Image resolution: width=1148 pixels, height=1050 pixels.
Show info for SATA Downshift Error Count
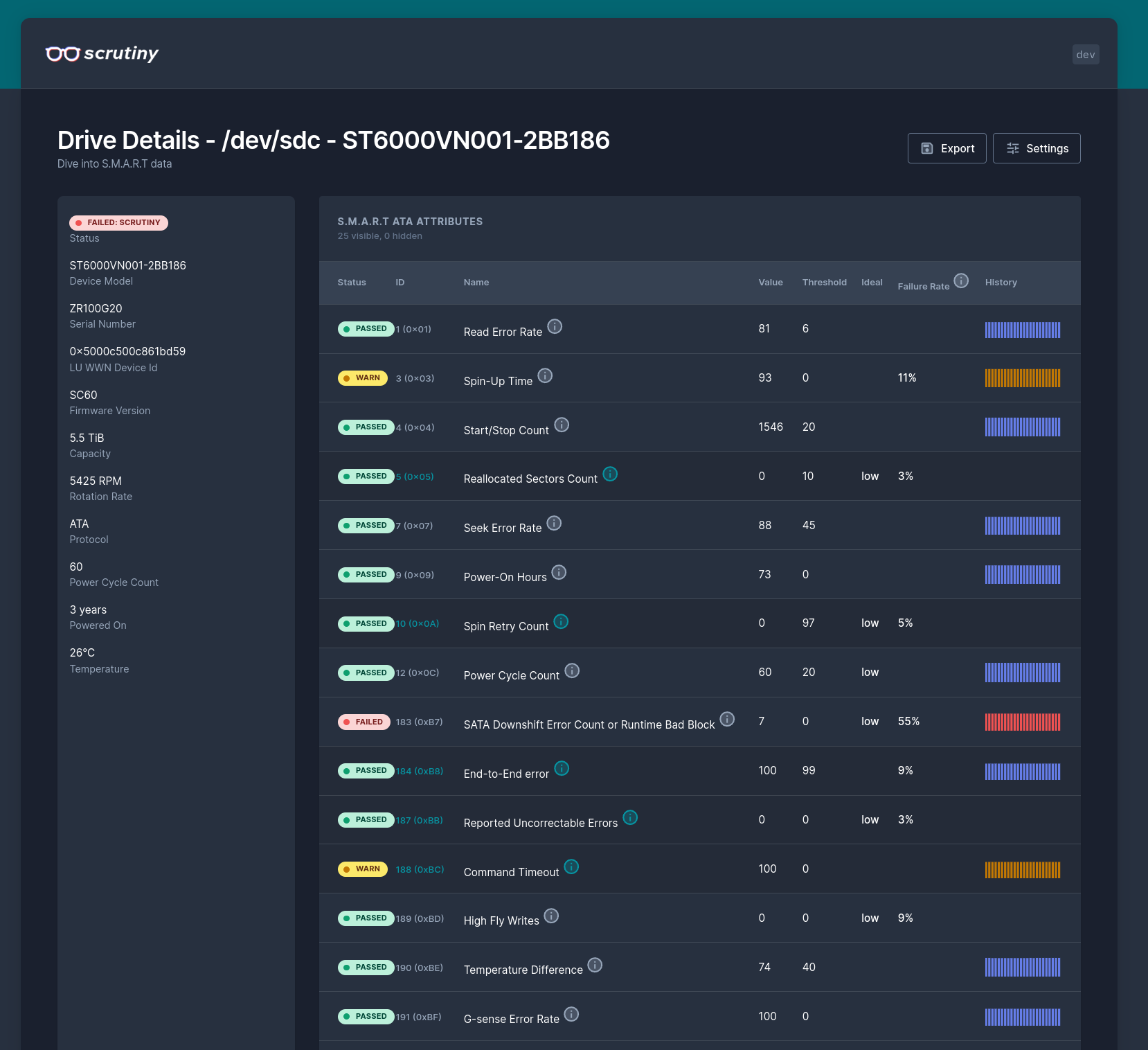[727, 719]
